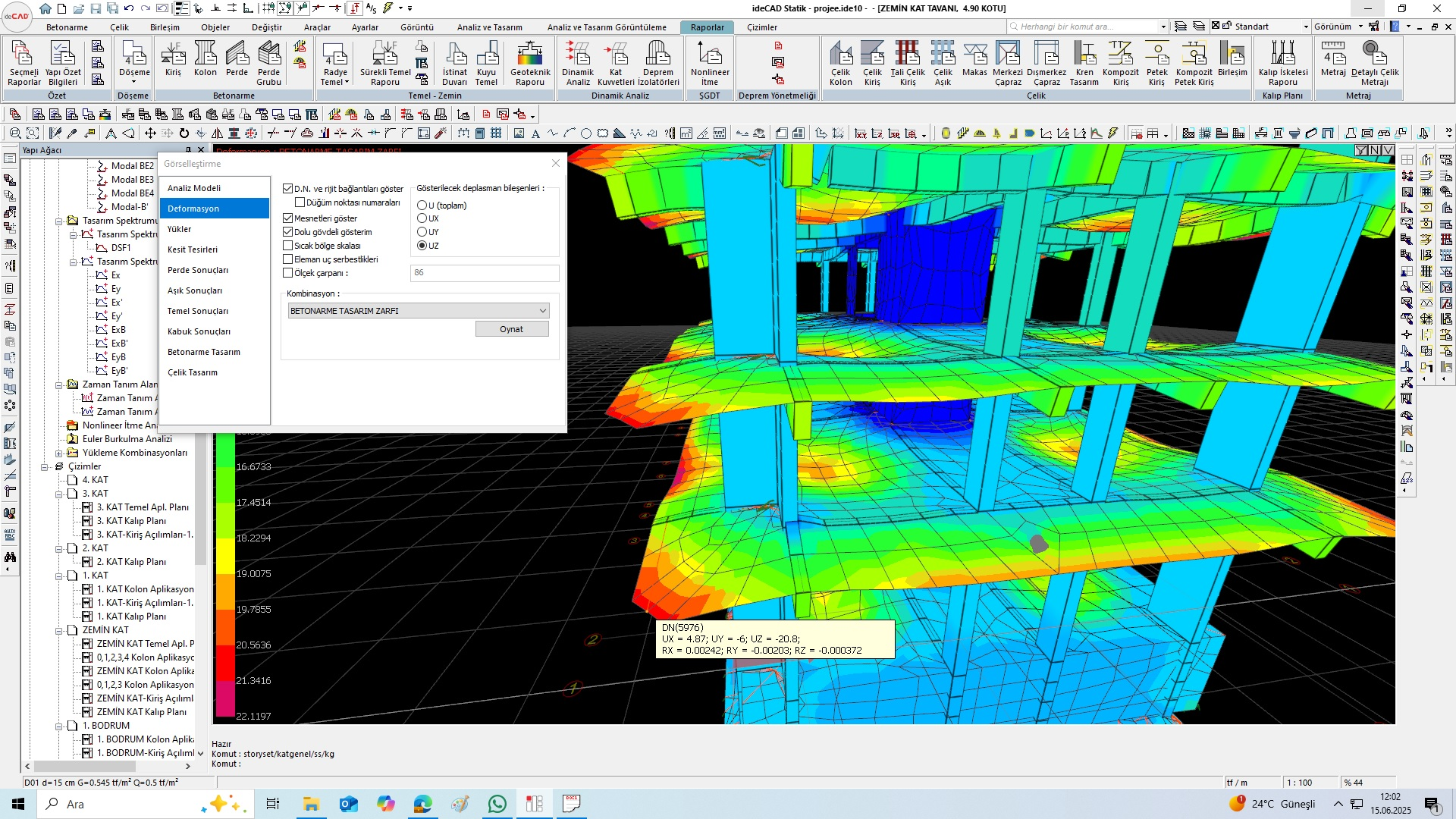
Task: Open İstinat Duvarı report
Action: (x=455, y=63)
